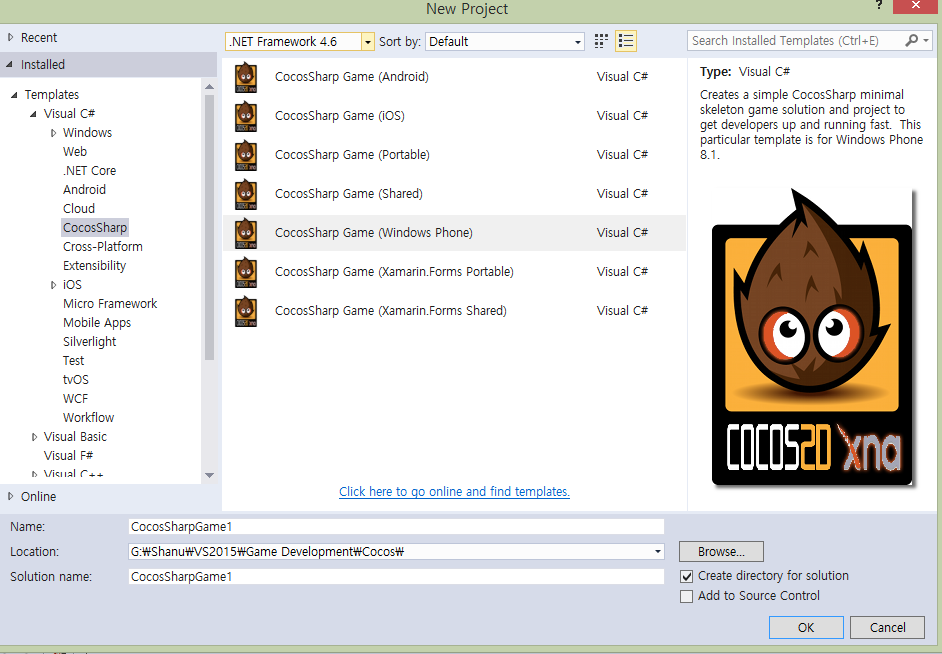
Task: Expand the Visual Basic tree node
Action: click(34, 437)
